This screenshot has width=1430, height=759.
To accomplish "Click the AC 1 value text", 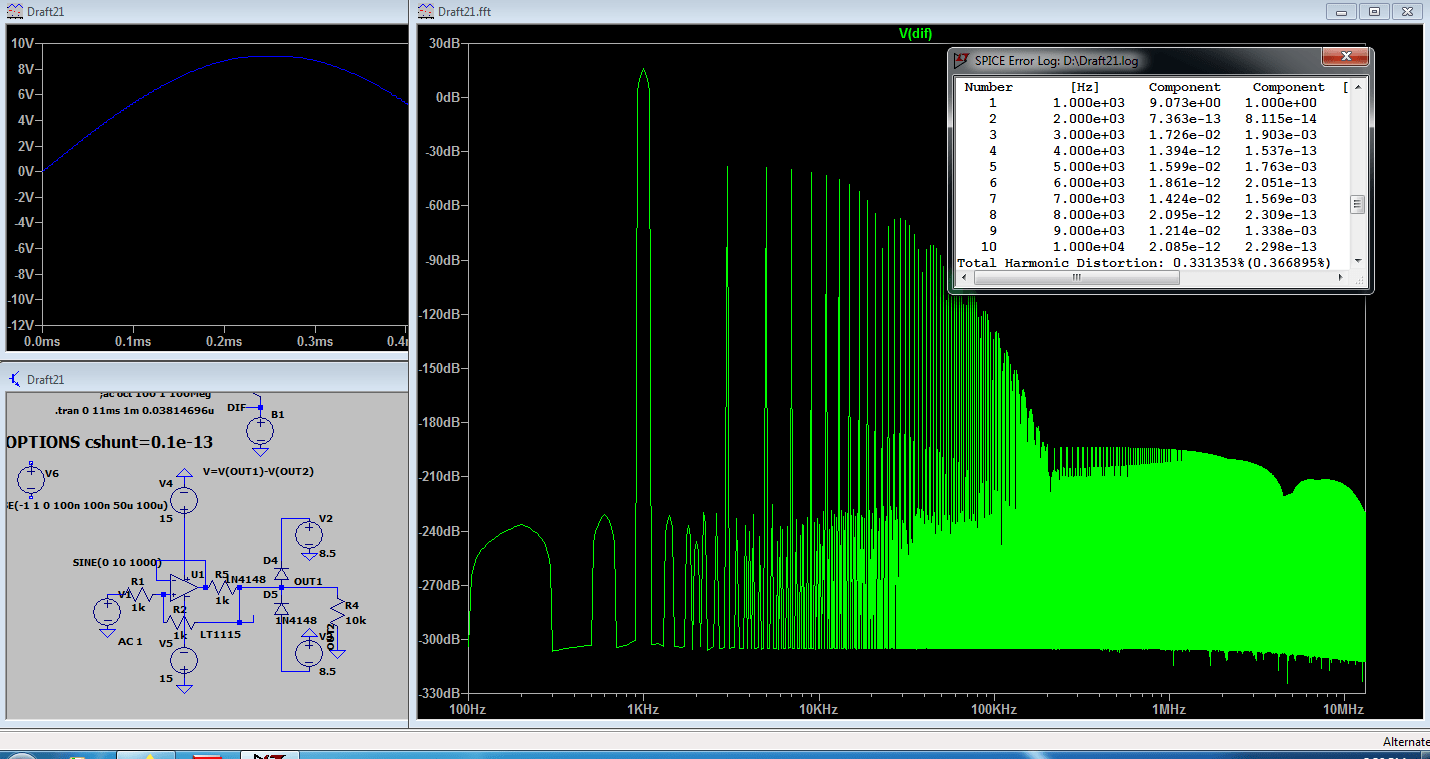I will tap(130, 641).
